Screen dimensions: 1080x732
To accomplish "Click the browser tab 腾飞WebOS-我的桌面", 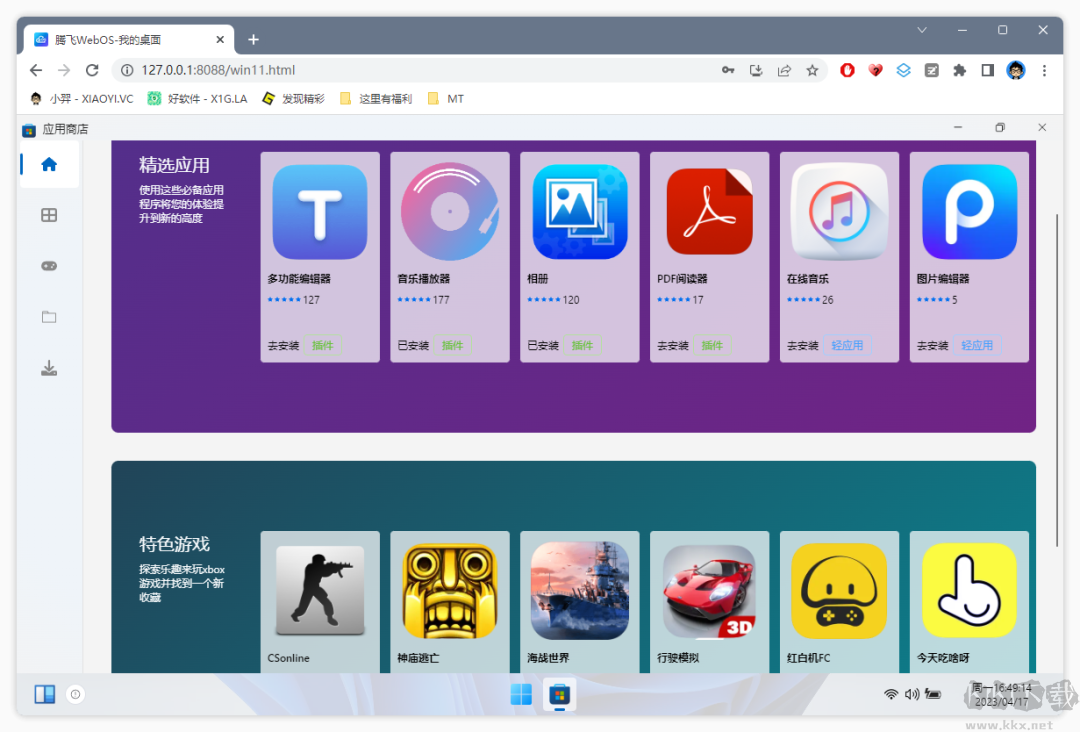I will [x=120, y=40].
